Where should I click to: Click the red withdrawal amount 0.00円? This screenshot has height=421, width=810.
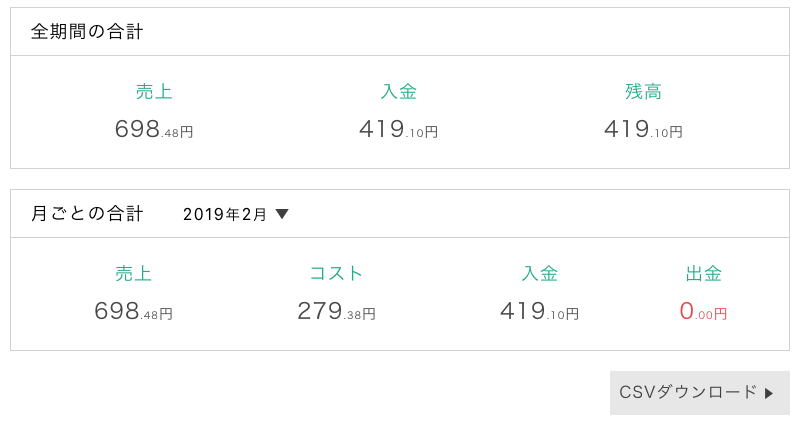704,311
